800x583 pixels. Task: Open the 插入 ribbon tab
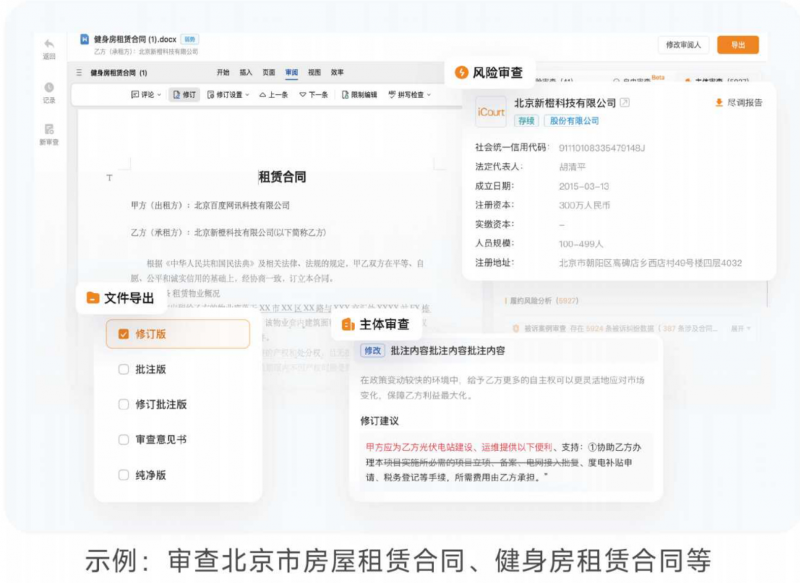[246, 72]
